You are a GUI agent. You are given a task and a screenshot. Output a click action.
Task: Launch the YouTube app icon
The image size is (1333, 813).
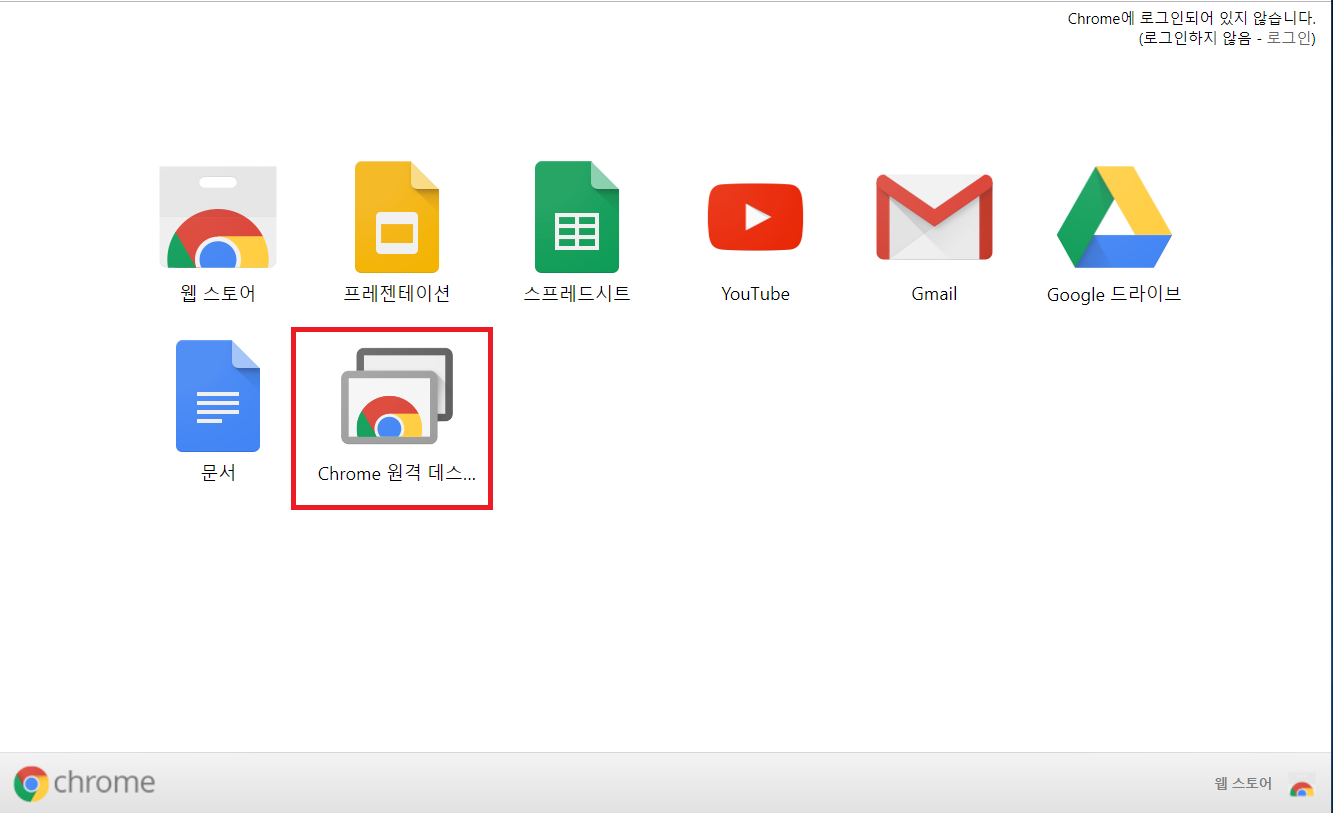(x=755, y=217)
